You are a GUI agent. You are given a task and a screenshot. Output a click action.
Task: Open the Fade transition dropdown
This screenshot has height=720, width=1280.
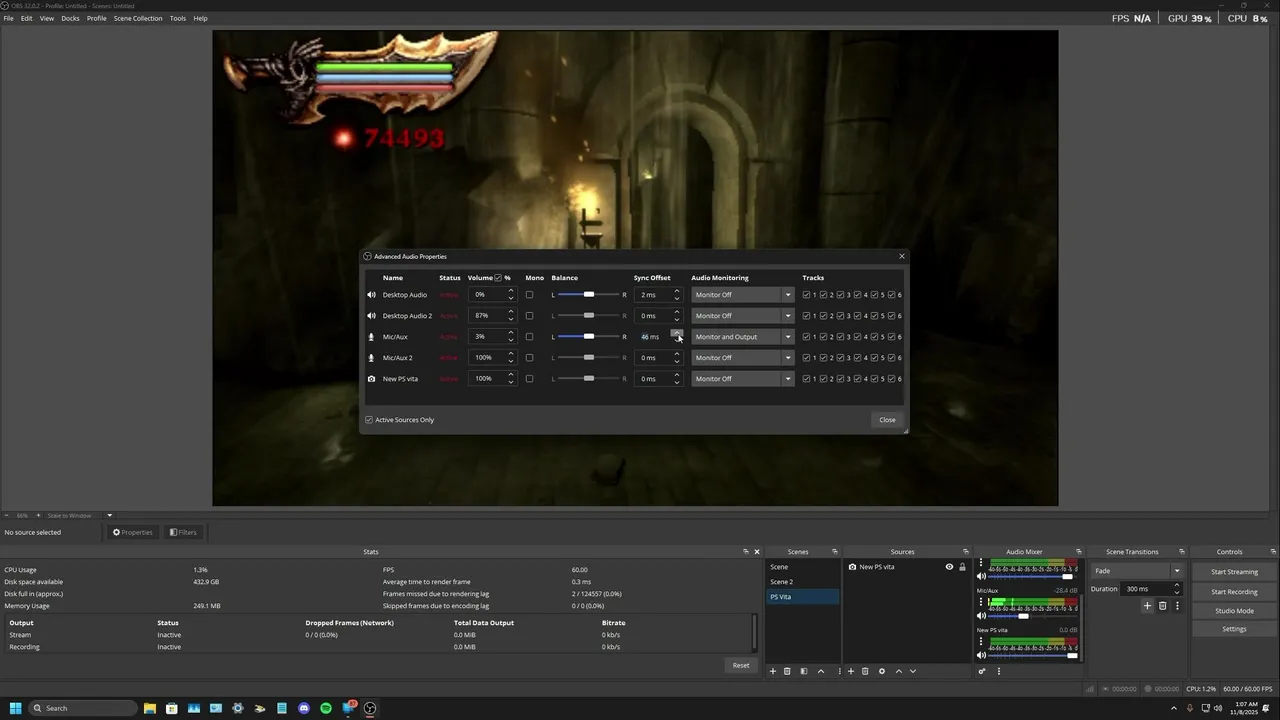click(x=1137, y=571)
